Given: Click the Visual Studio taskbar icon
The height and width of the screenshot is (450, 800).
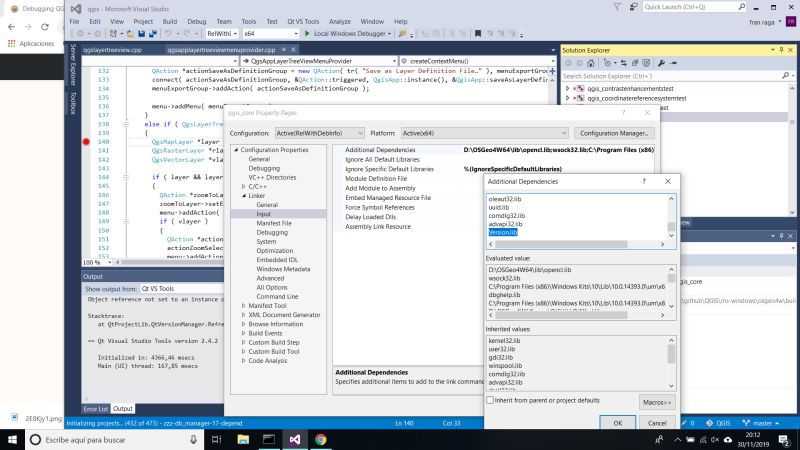Looking at the screenshot, I should pos(294,439).
